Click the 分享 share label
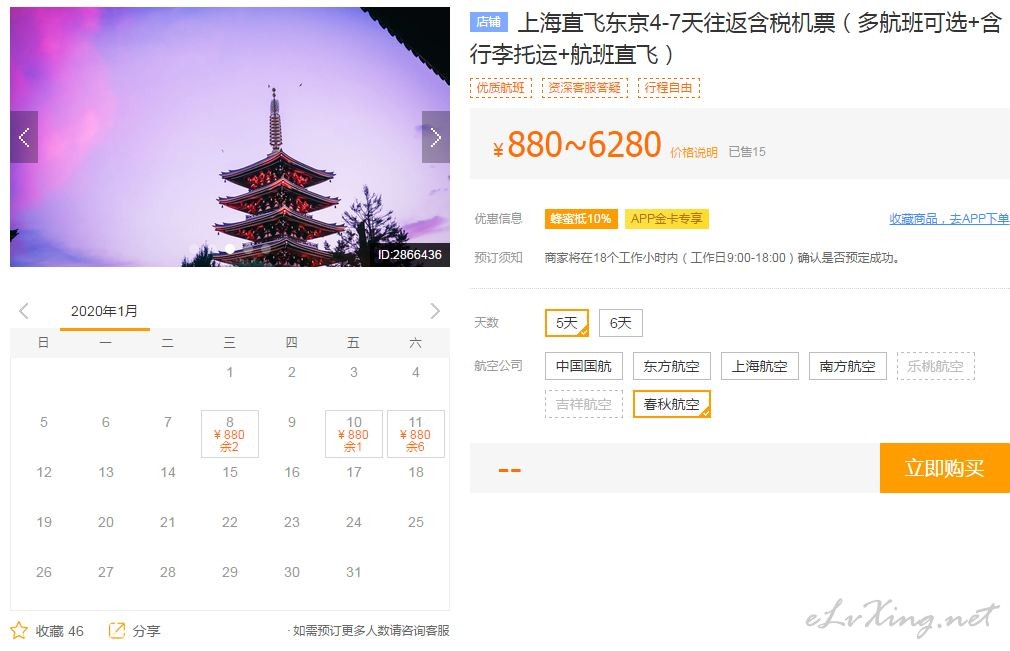 pyautogui.click(x=146, y=631)
